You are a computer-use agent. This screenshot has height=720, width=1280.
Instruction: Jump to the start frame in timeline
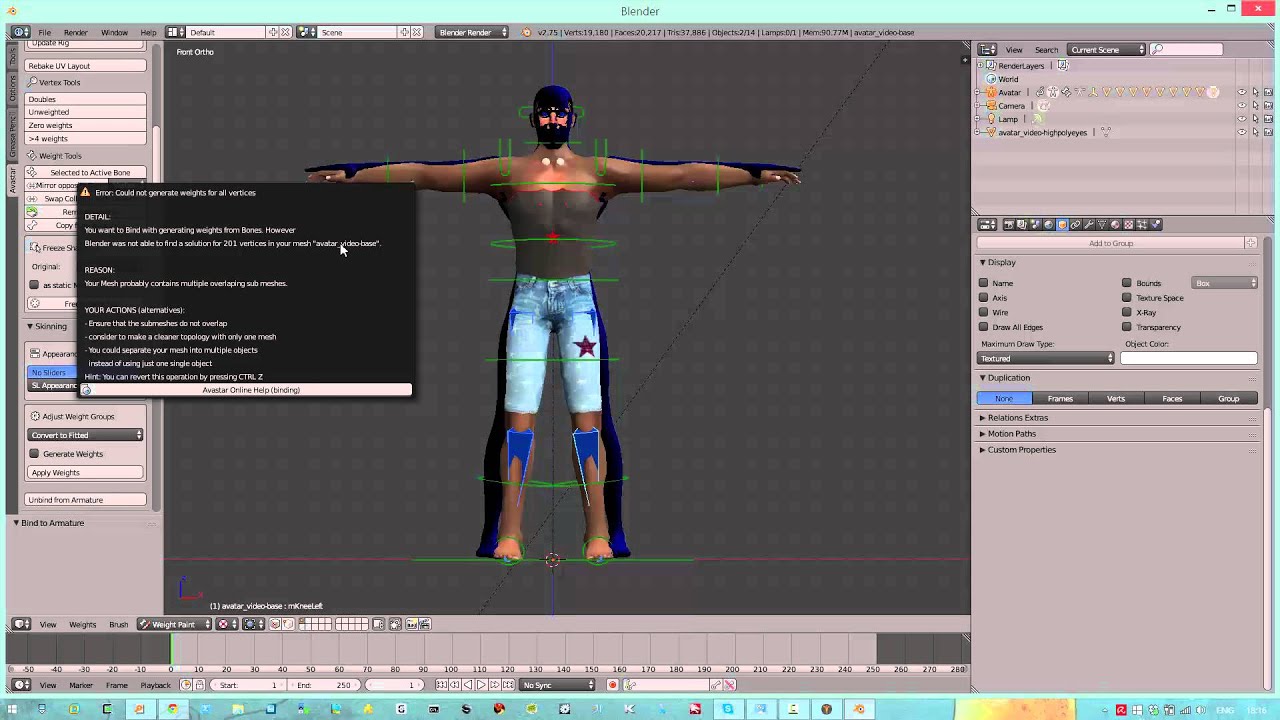tap(441, 685)
